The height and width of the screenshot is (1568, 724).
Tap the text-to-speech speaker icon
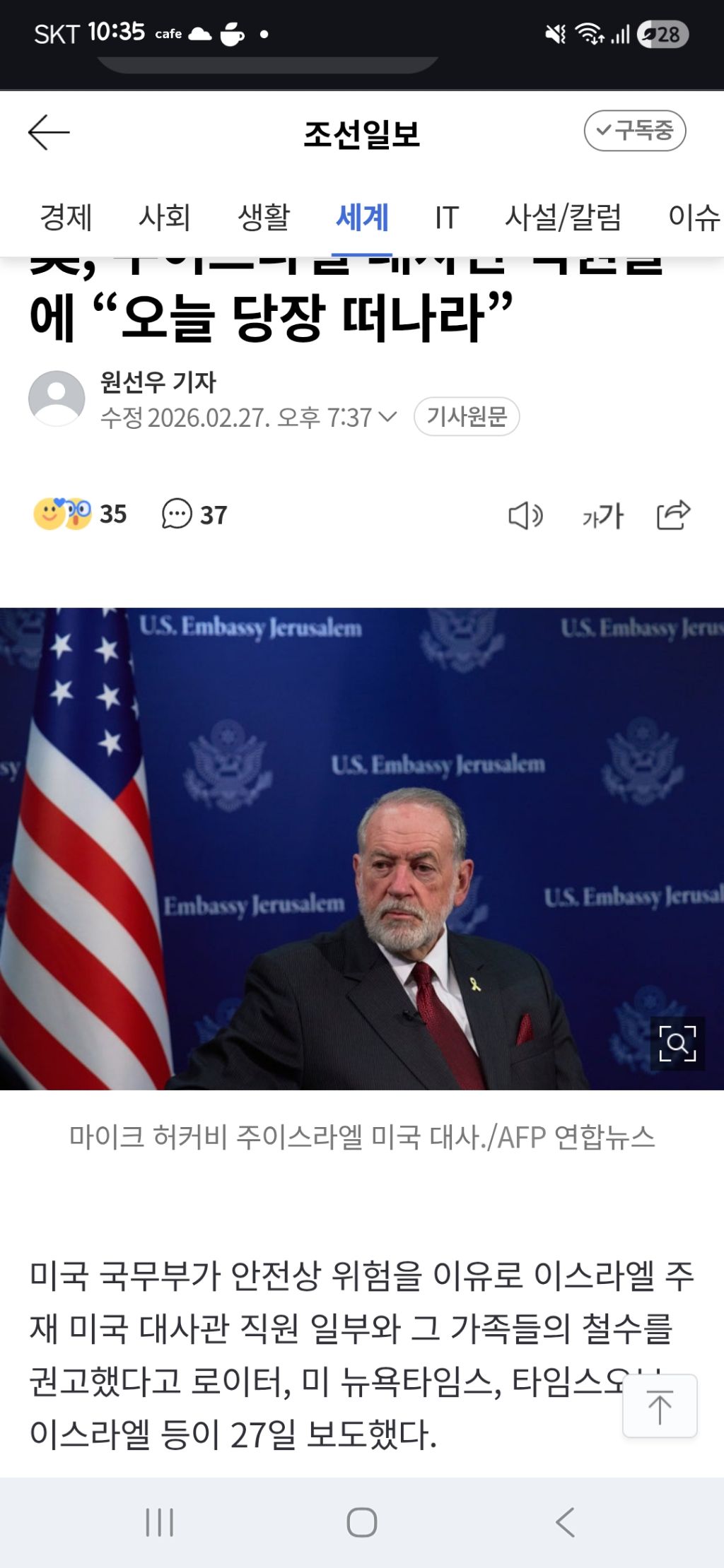point(525,516)
